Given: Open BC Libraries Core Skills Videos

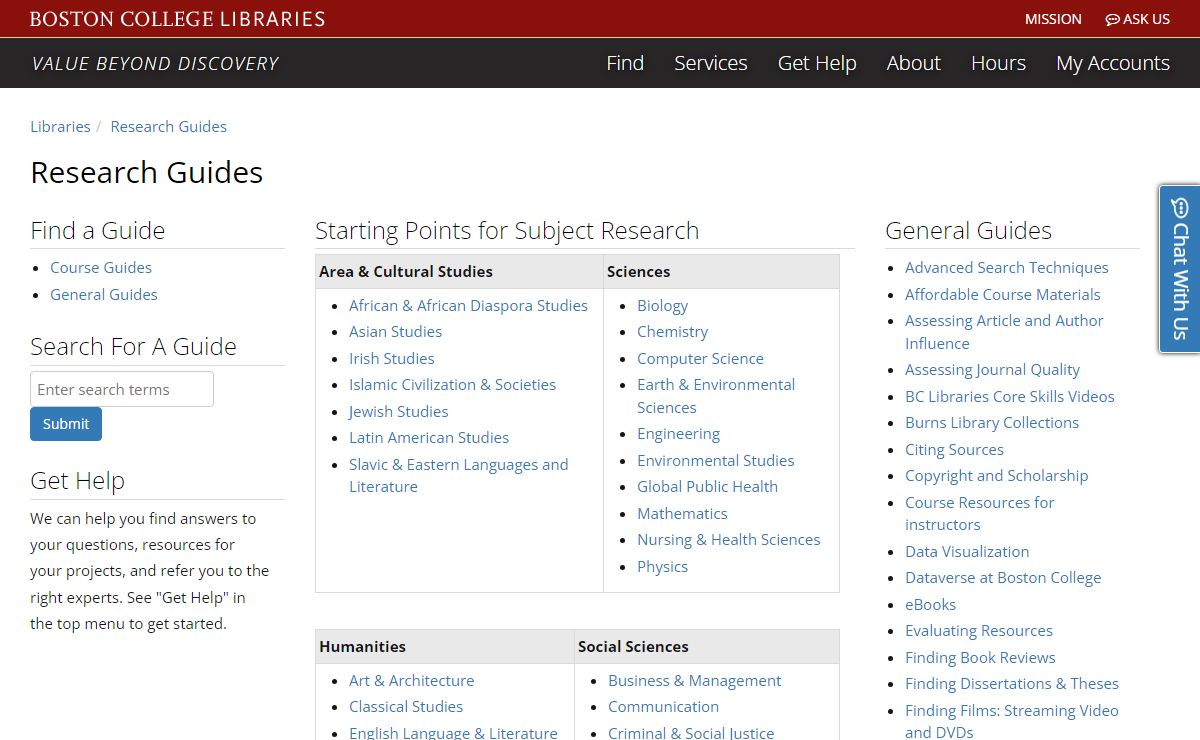Looking at the screenshot, I should click(1009, 396).
